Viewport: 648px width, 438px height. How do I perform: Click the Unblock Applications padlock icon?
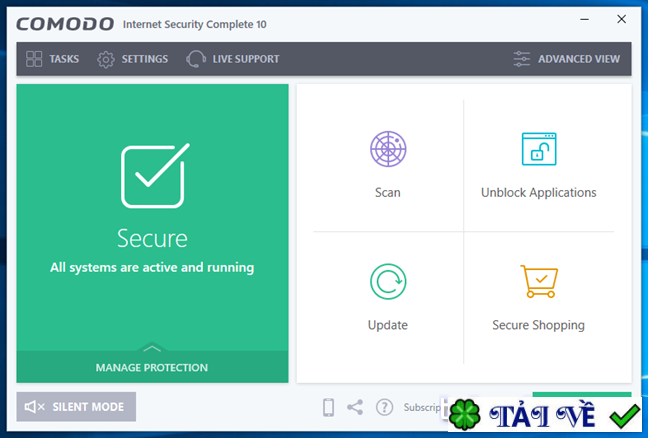click(539, 149)
